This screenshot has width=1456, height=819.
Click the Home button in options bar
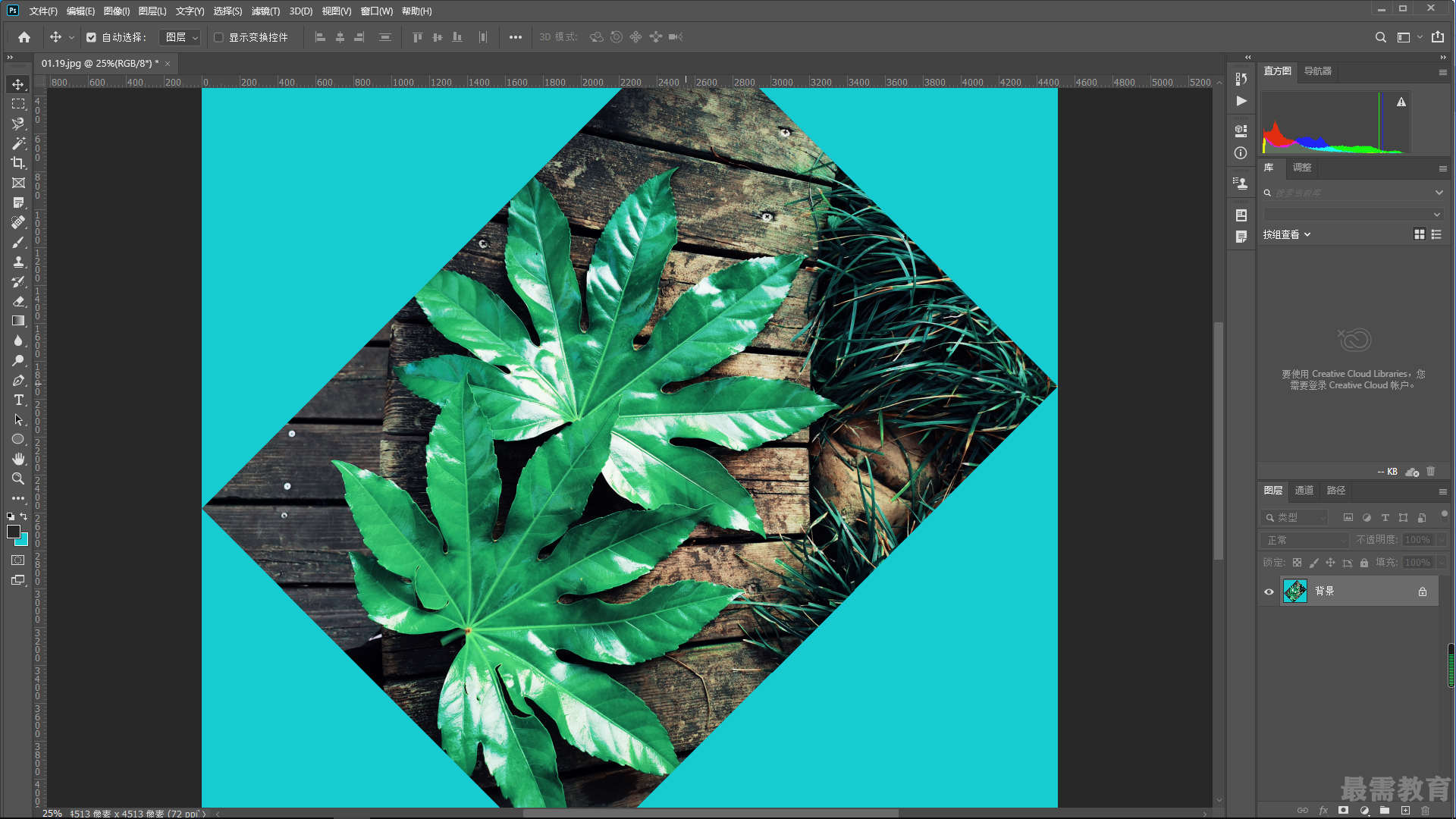tap(24, 37)
